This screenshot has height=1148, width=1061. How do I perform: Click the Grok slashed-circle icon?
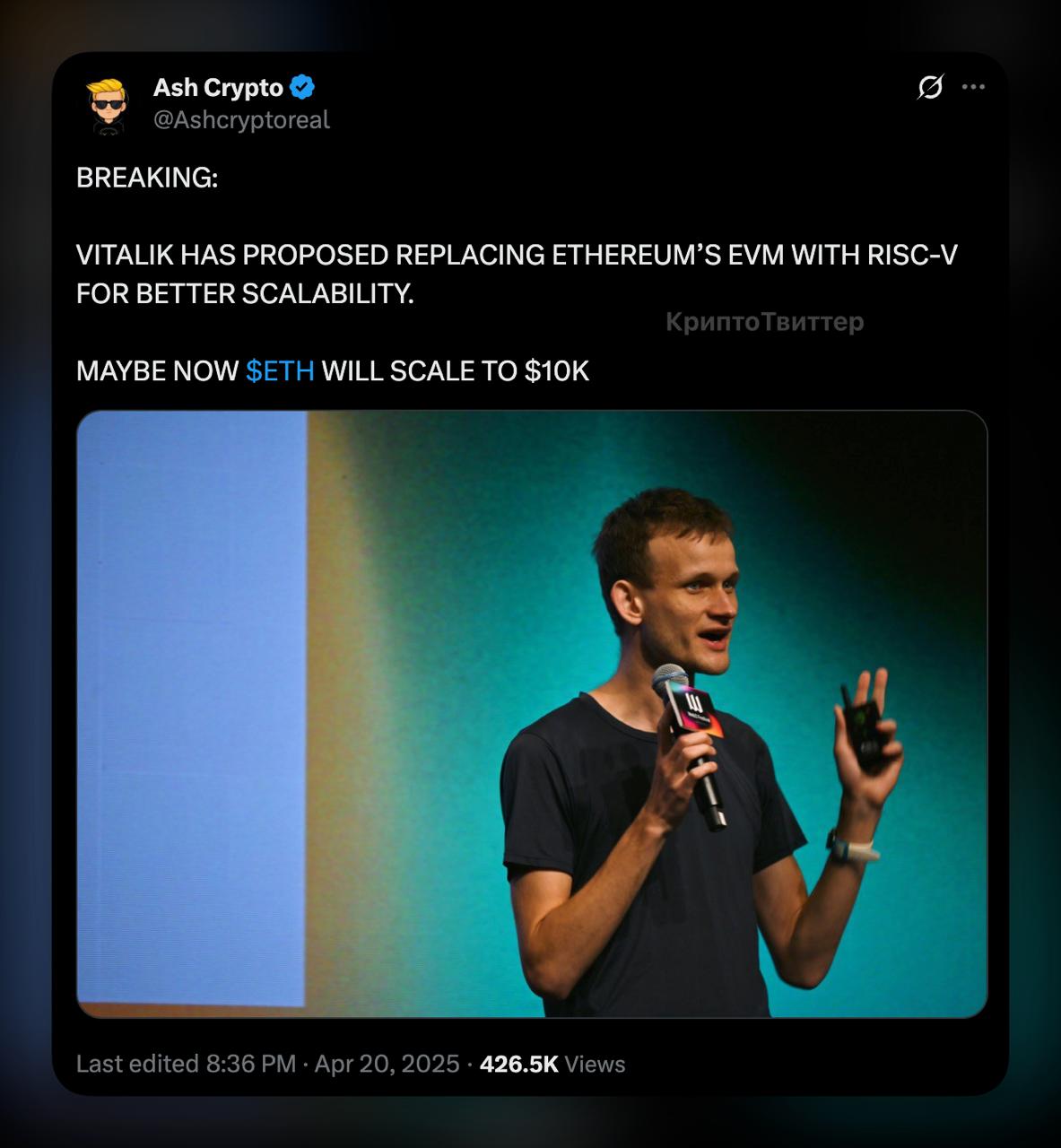930,88
